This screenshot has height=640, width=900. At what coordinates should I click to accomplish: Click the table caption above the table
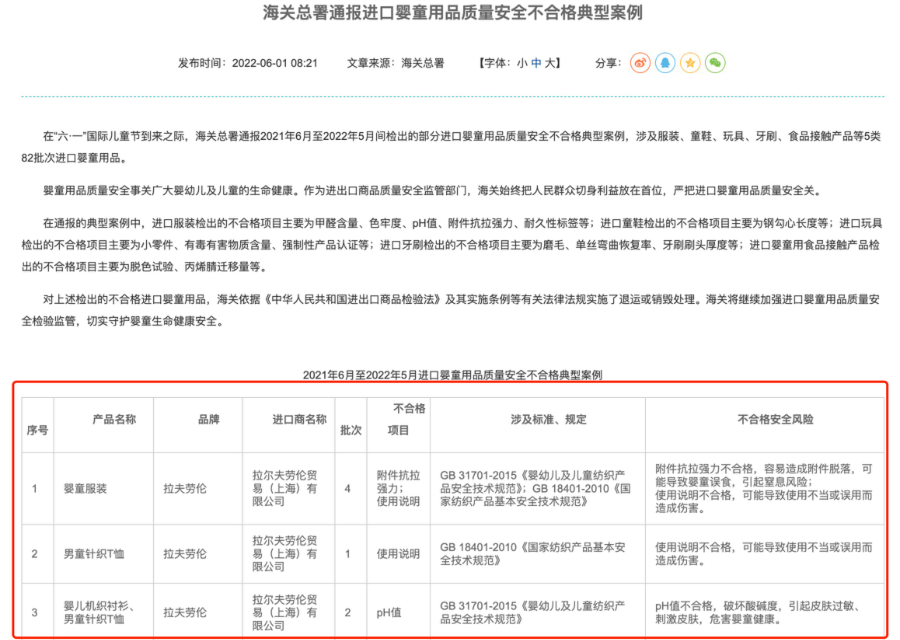click(452, 375)
